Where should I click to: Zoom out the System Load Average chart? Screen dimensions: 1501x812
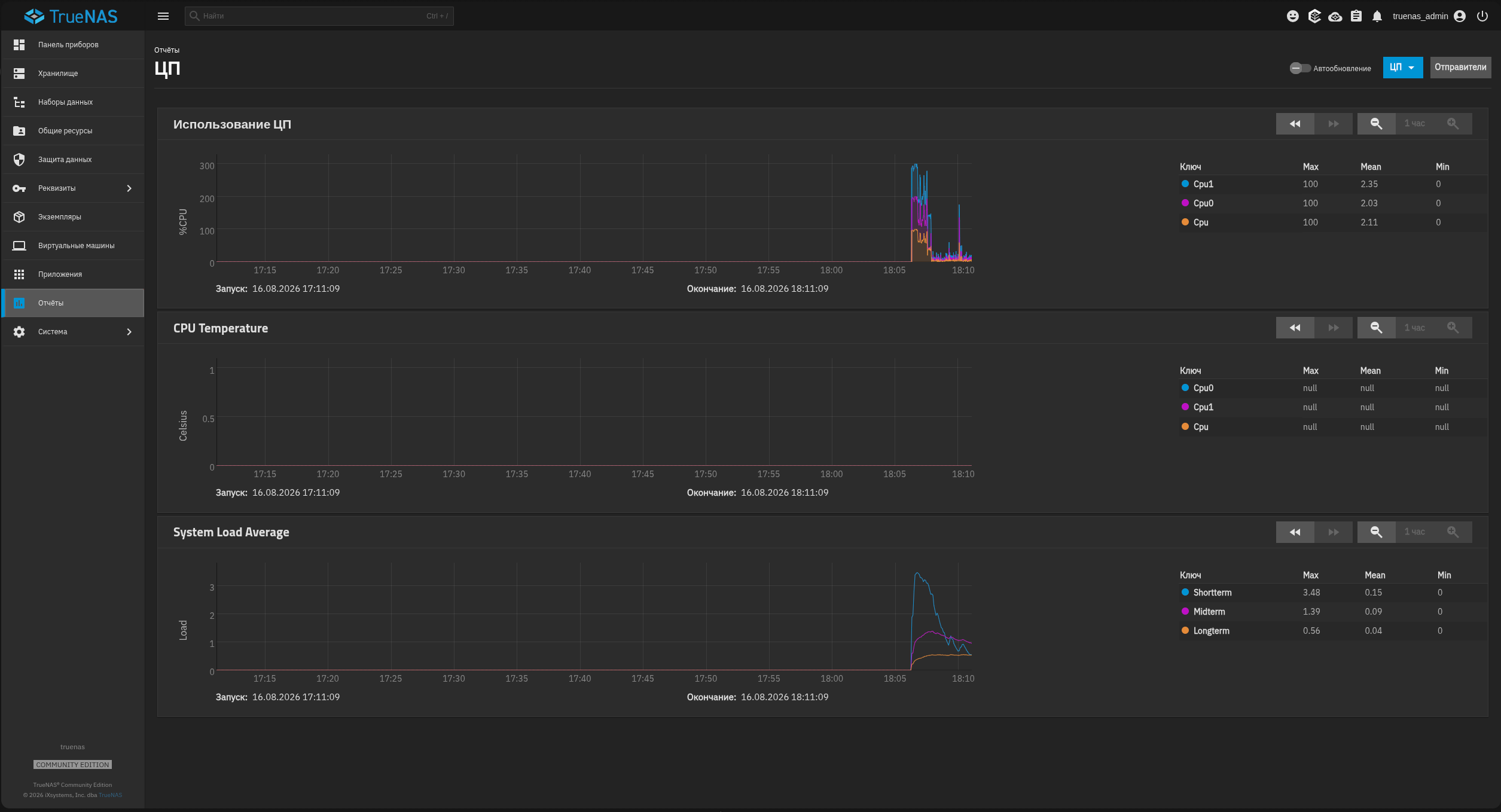pyautogui.click(x=1377, y=532)
